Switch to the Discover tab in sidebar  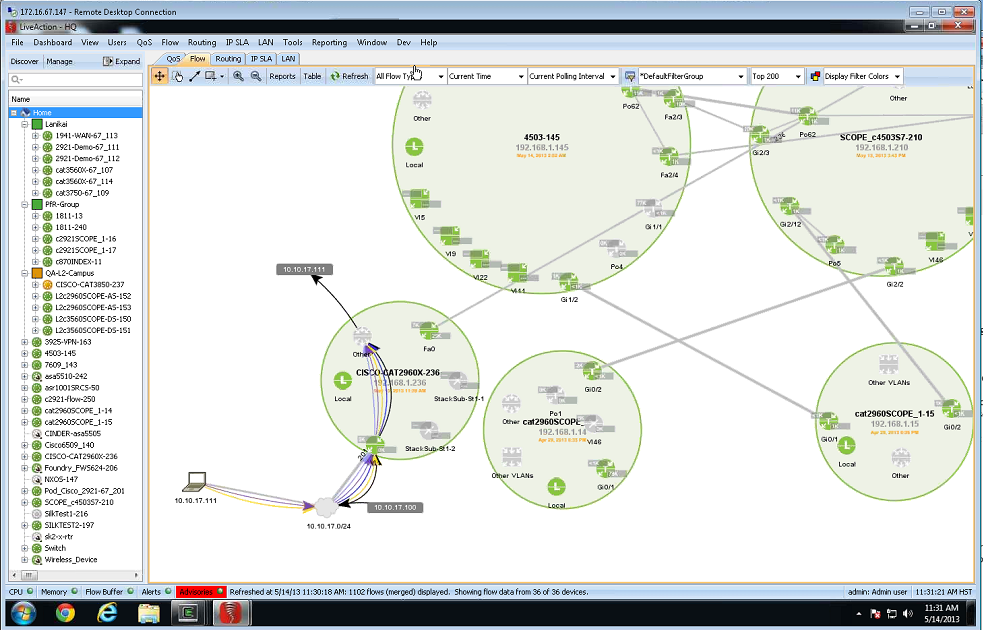tap(24, 61)
